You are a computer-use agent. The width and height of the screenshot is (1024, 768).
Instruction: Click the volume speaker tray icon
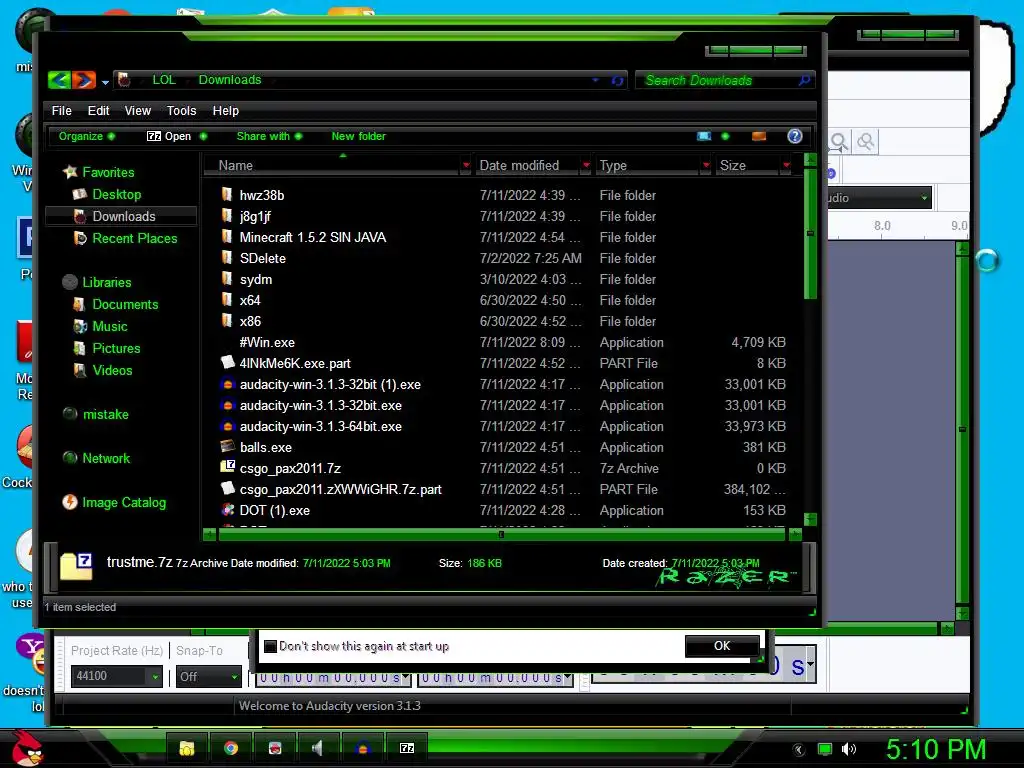pyautogui.click(x=849, y=749)
